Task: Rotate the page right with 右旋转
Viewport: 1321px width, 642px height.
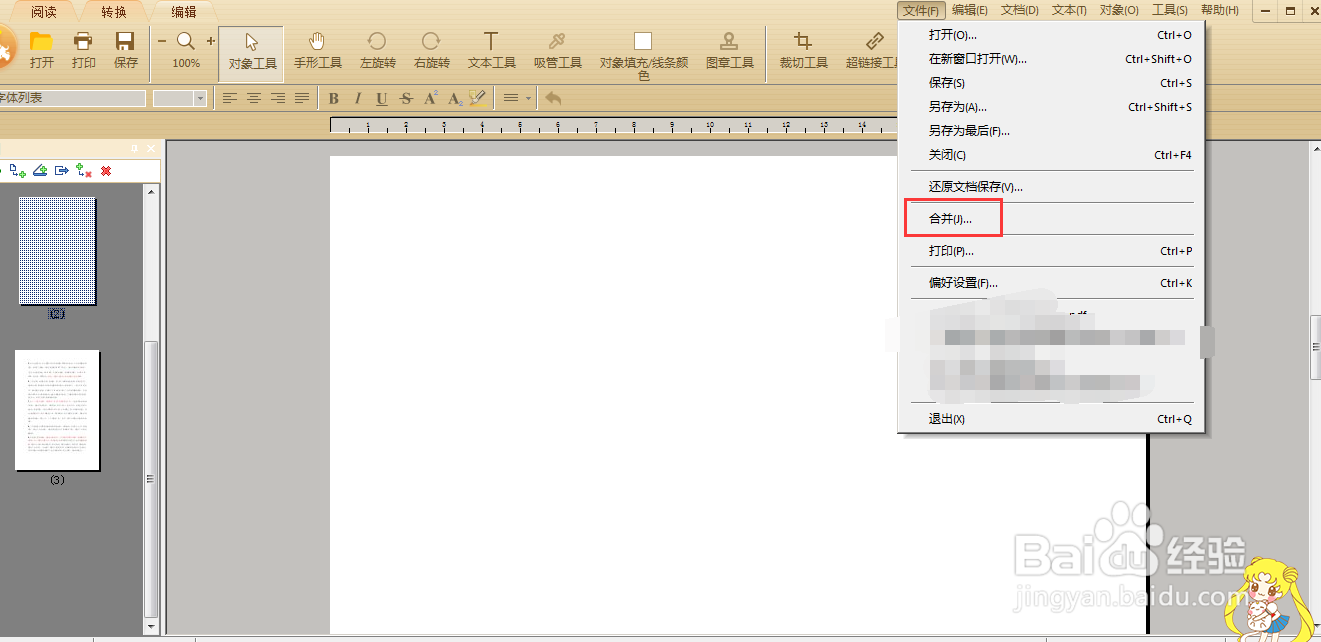Action: 431,52
